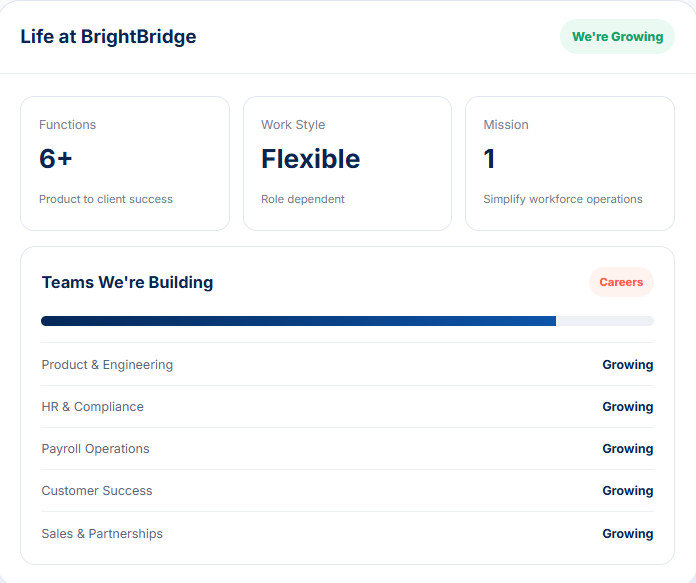Click Growing status for Customer Success

[x=627, y=491]
